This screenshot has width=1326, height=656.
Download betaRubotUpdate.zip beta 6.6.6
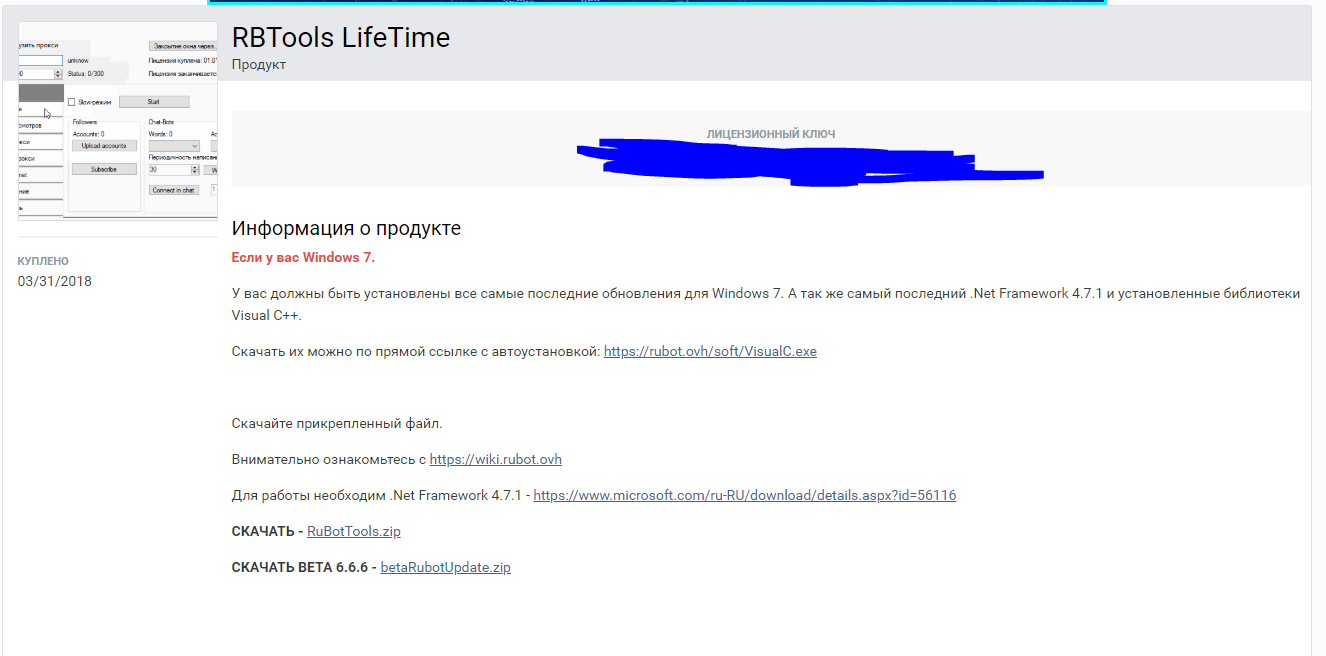(445, 568)
